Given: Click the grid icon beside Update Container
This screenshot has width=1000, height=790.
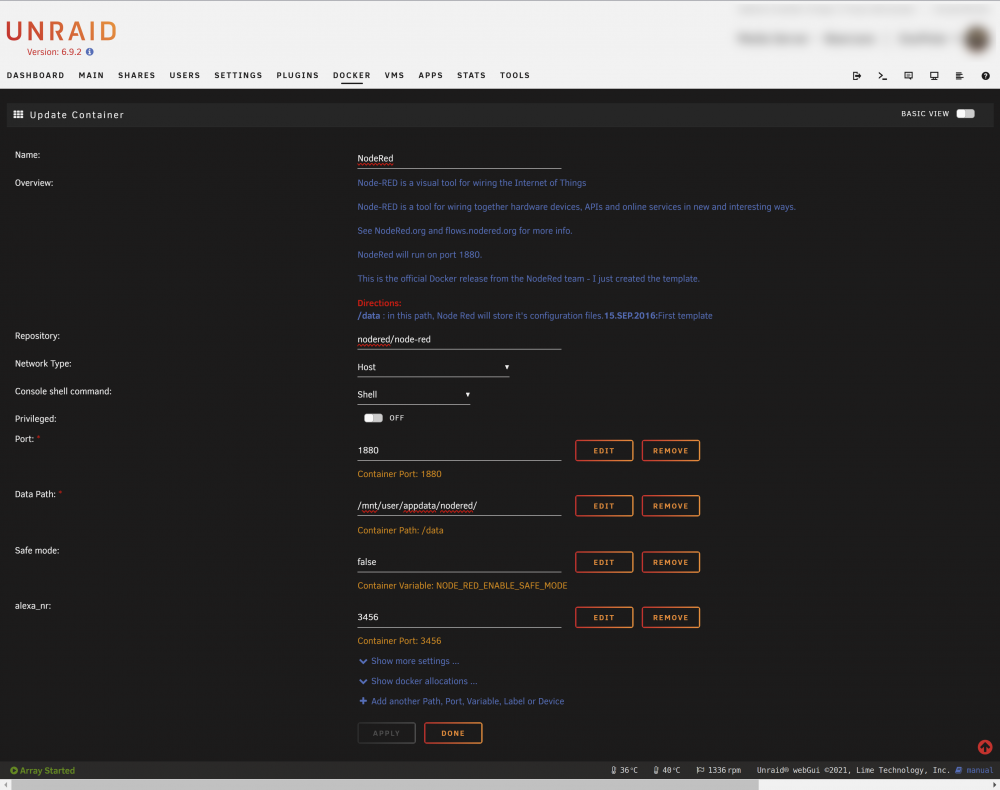Looking at the screenshot, I should pyautogui.click(x=18, y=115).
